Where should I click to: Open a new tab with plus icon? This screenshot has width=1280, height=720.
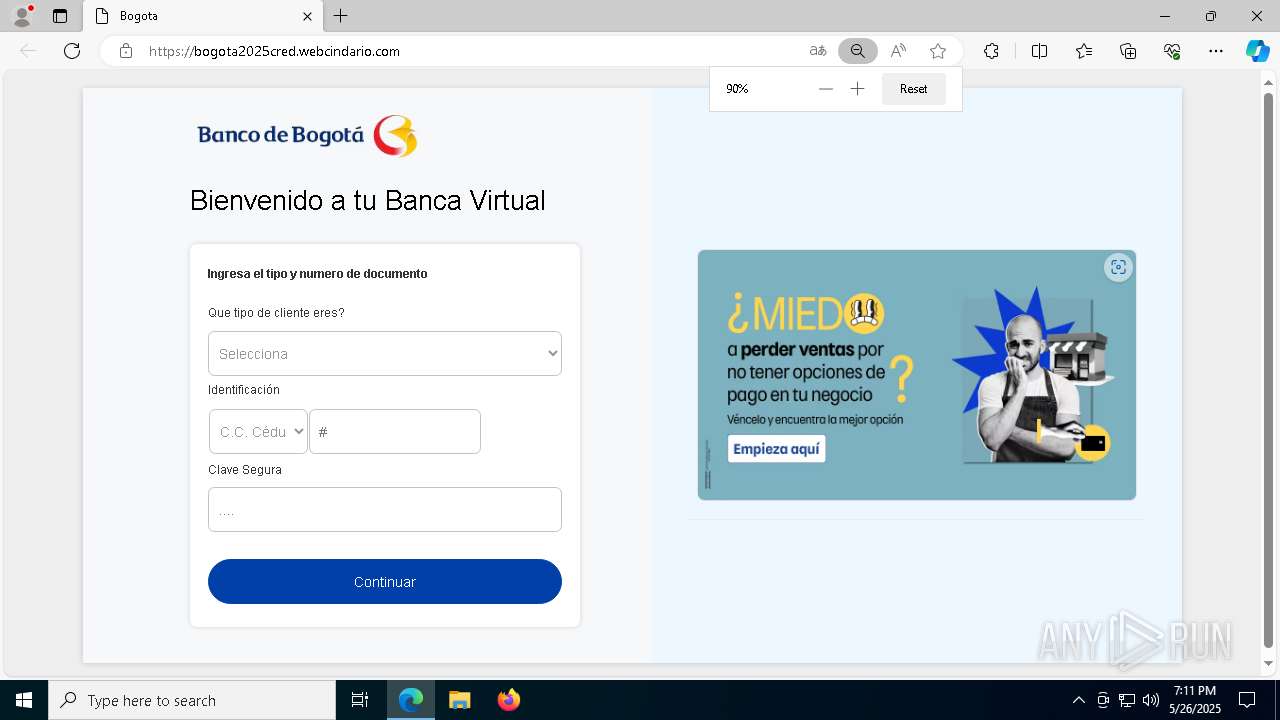(341, 16)
